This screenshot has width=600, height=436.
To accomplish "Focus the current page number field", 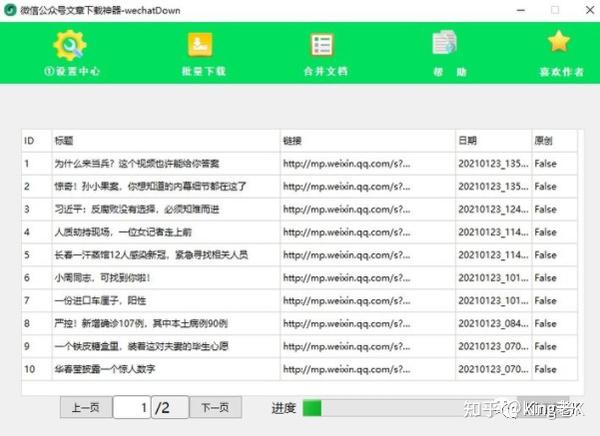I will 132,407.
